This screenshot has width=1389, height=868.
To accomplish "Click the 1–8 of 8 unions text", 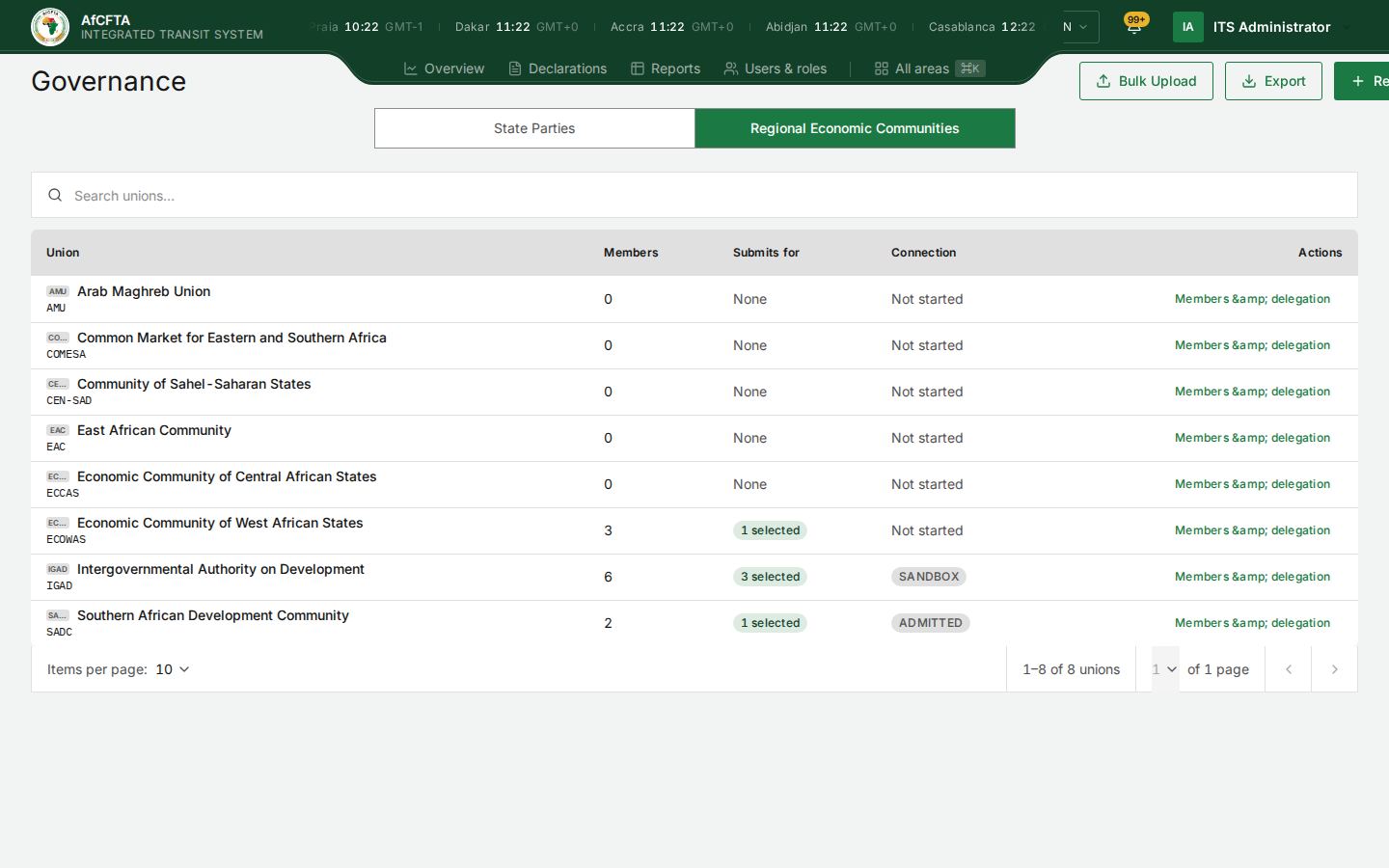I will tap(1071, 669).
